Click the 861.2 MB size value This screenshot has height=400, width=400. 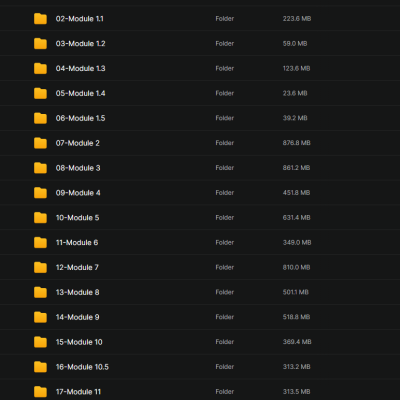tap(296, 168)
